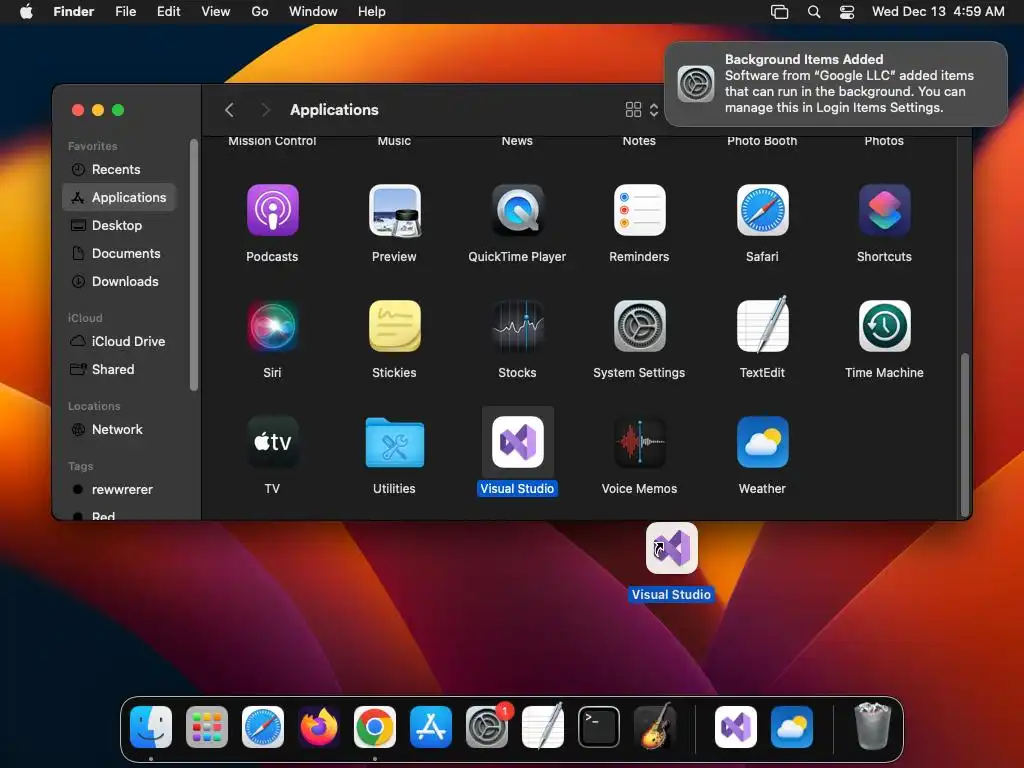Open Spotlight search in the menu bar
Viewport: 1024px width, 768px height.
tap(814, 11)
